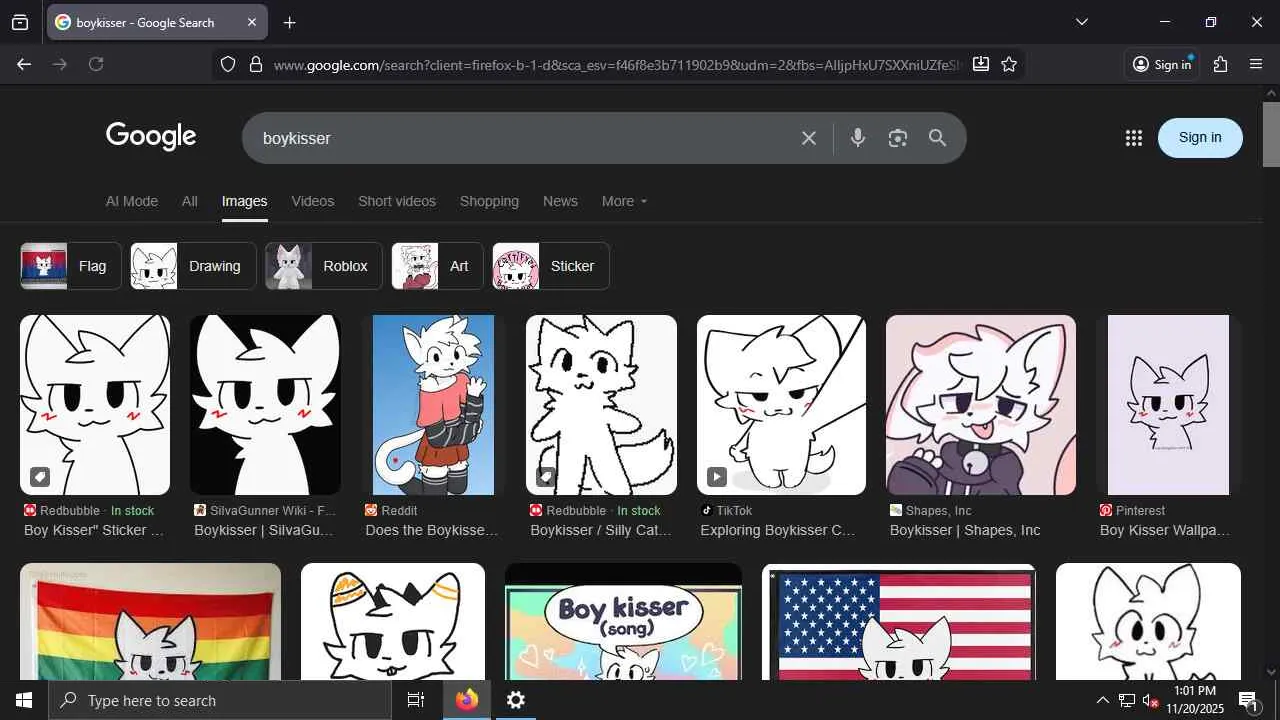Open the Windows Start menu
The image size is (1280, 720).
[24, 700]
